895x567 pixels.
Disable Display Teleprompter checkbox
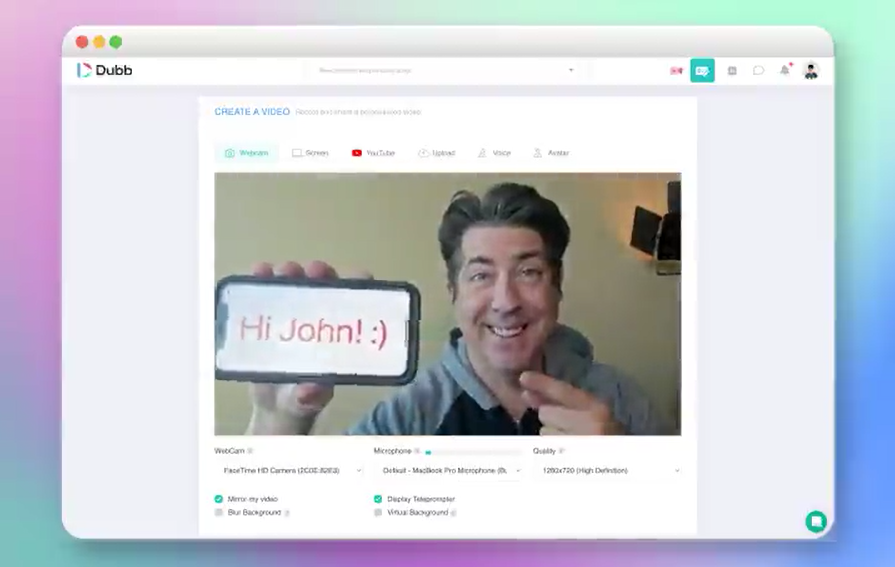(378, 498)
